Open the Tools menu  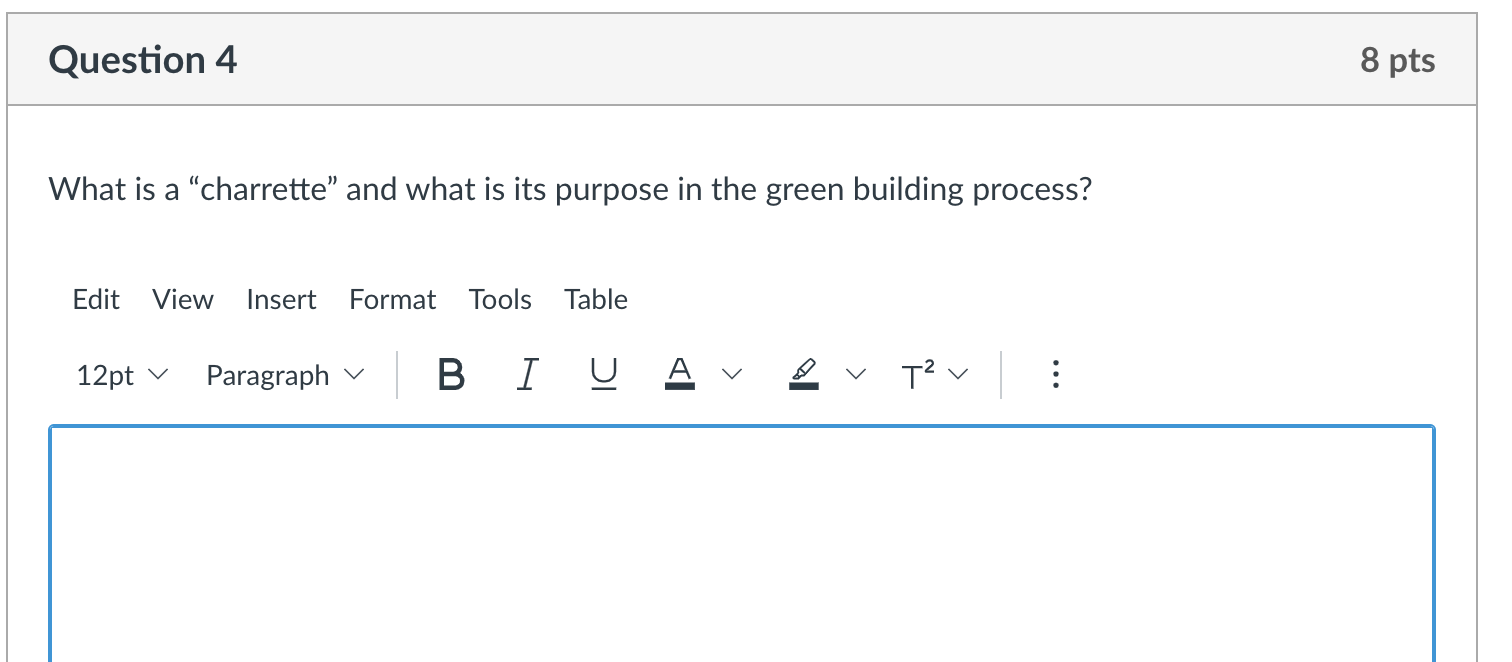(x=500, y=299)
